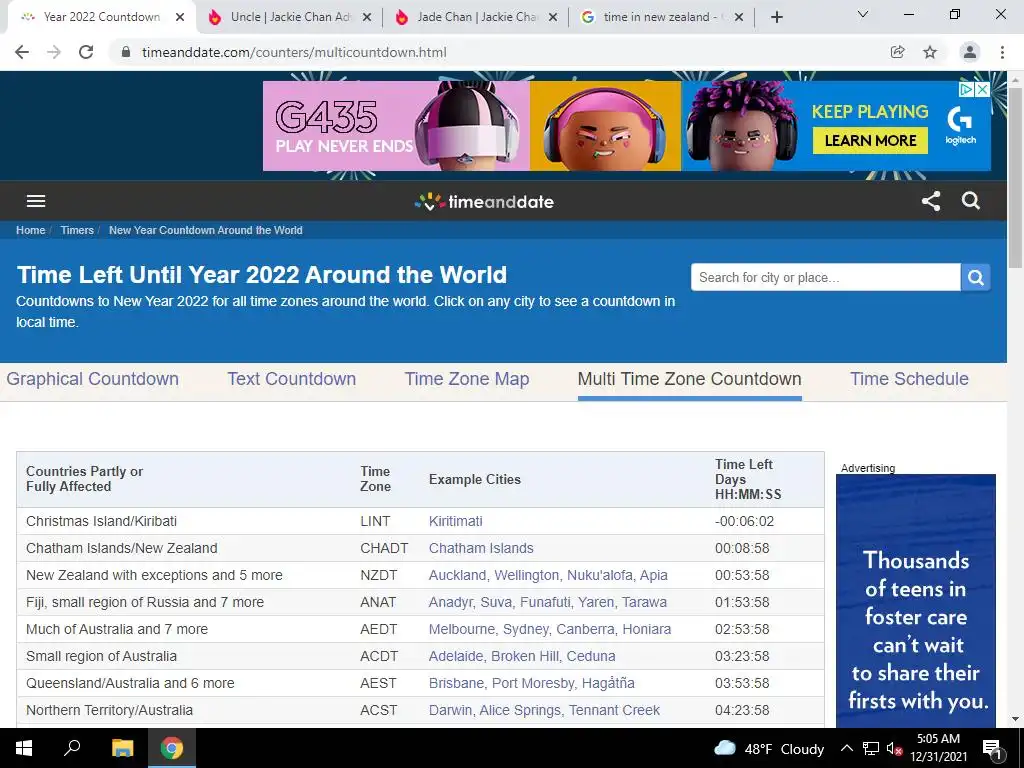
Task: Click Home breadcrumb link
Action: point(31,230)
